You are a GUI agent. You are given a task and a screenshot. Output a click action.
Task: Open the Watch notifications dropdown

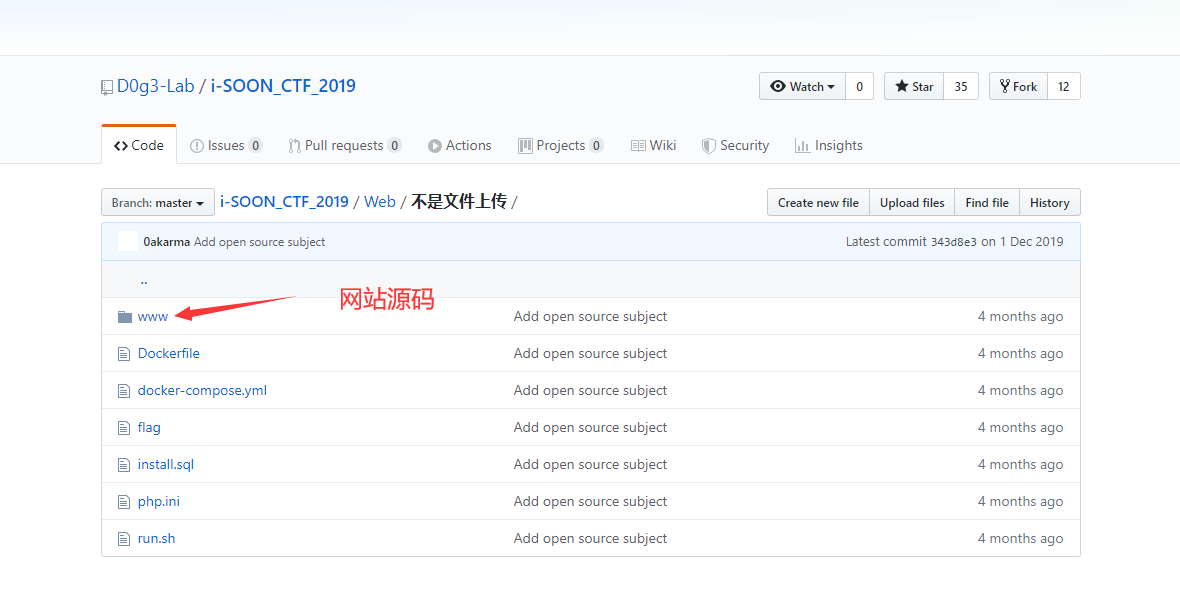802,86
